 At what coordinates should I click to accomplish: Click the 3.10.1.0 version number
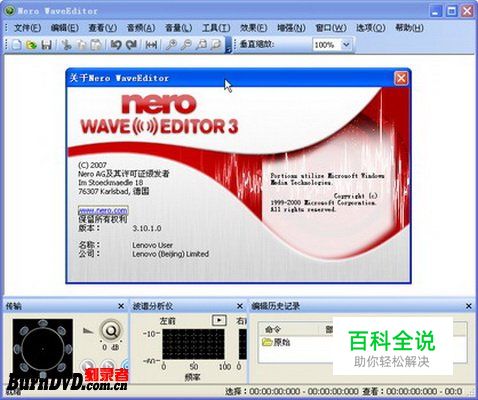[147, 228]
